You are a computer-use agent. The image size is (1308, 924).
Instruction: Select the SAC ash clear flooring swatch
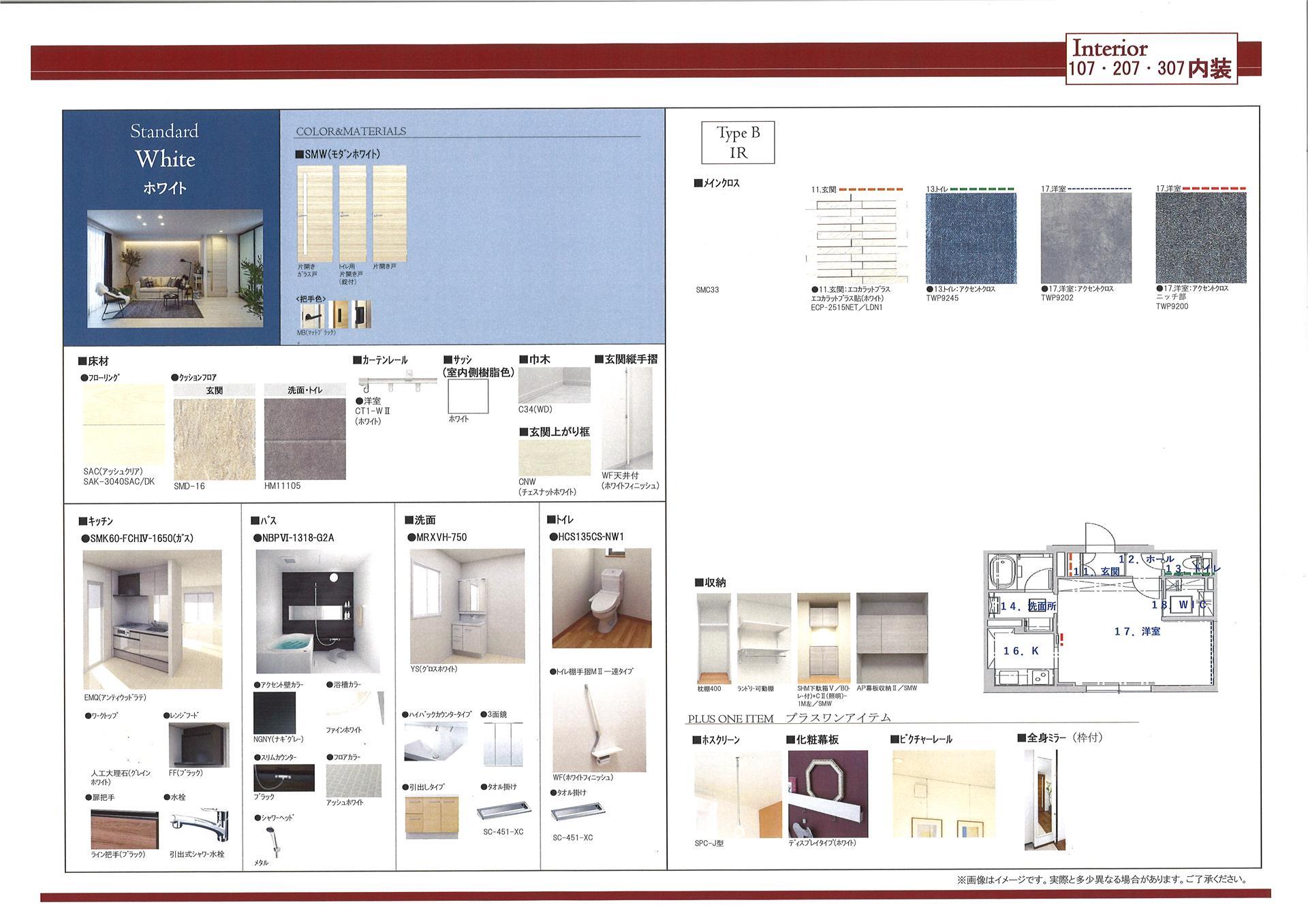[x=123, y=425]
